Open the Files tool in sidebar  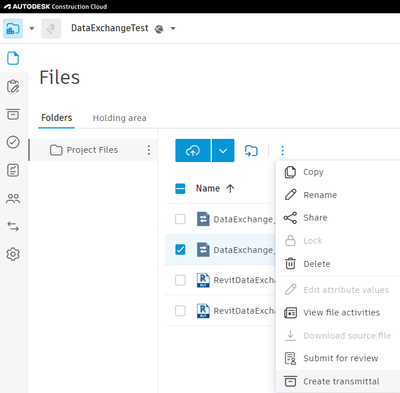pos(13,58)
